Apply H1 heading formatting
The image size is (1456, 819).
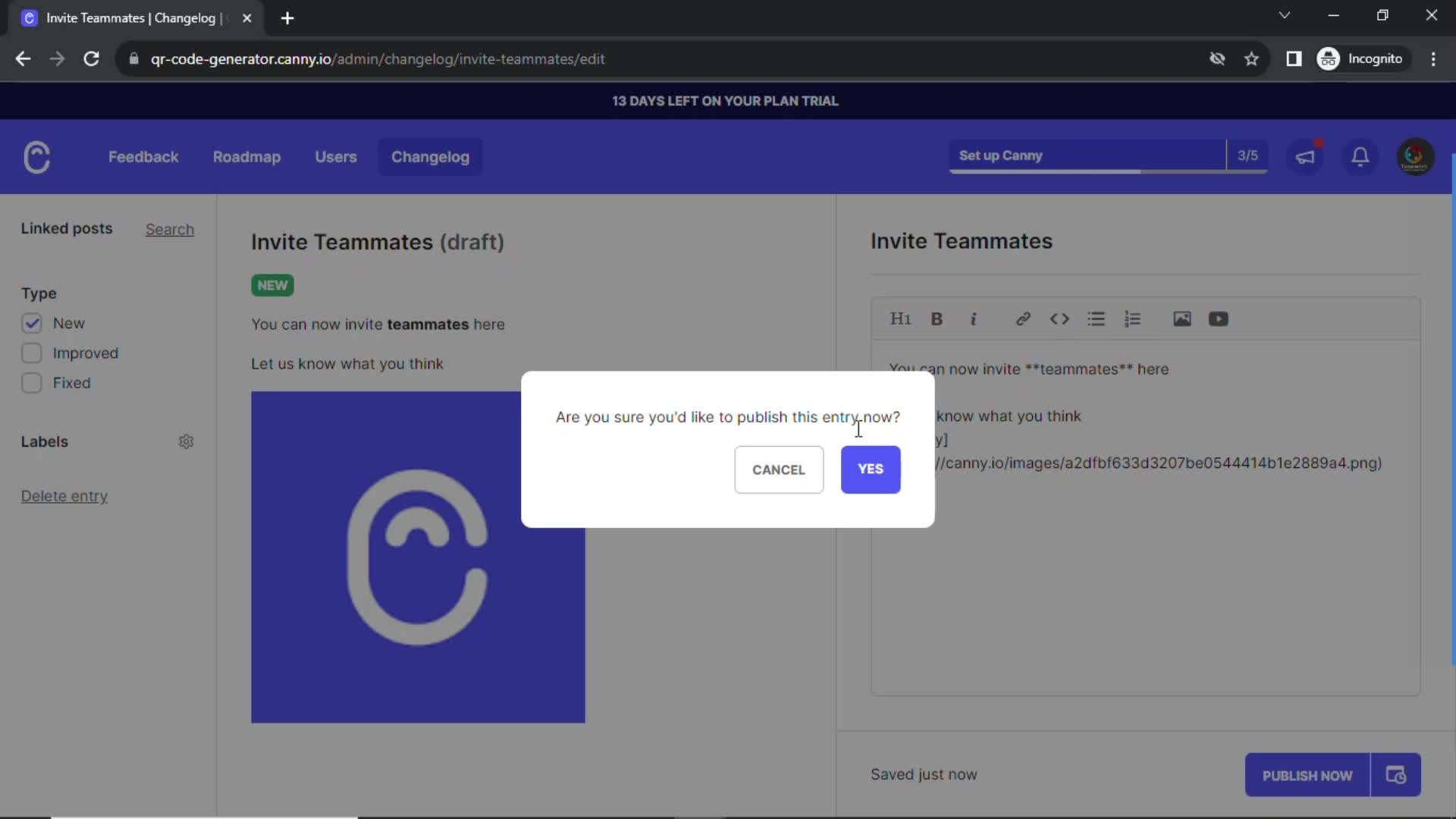(900, 318)
